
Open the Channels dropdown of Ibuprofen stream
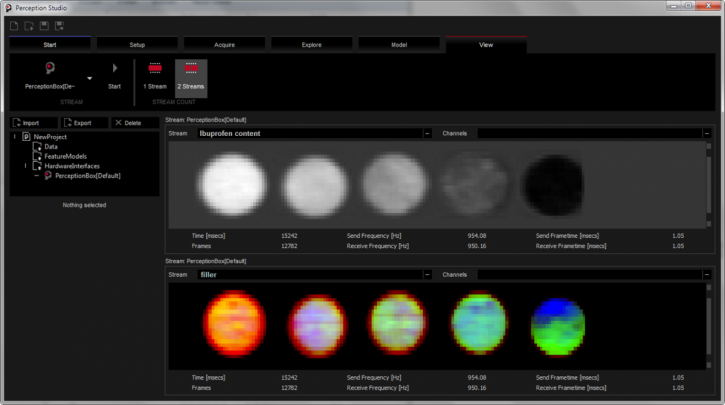point(707,134)
